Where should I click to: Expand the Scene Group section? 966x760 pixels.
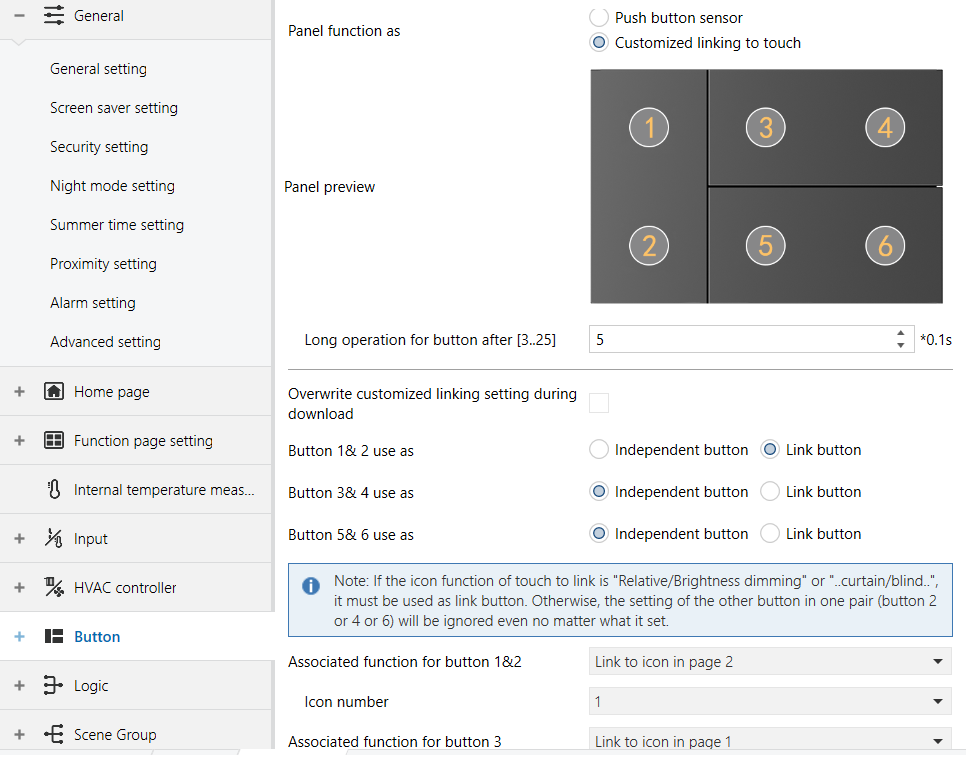[19, 734]
